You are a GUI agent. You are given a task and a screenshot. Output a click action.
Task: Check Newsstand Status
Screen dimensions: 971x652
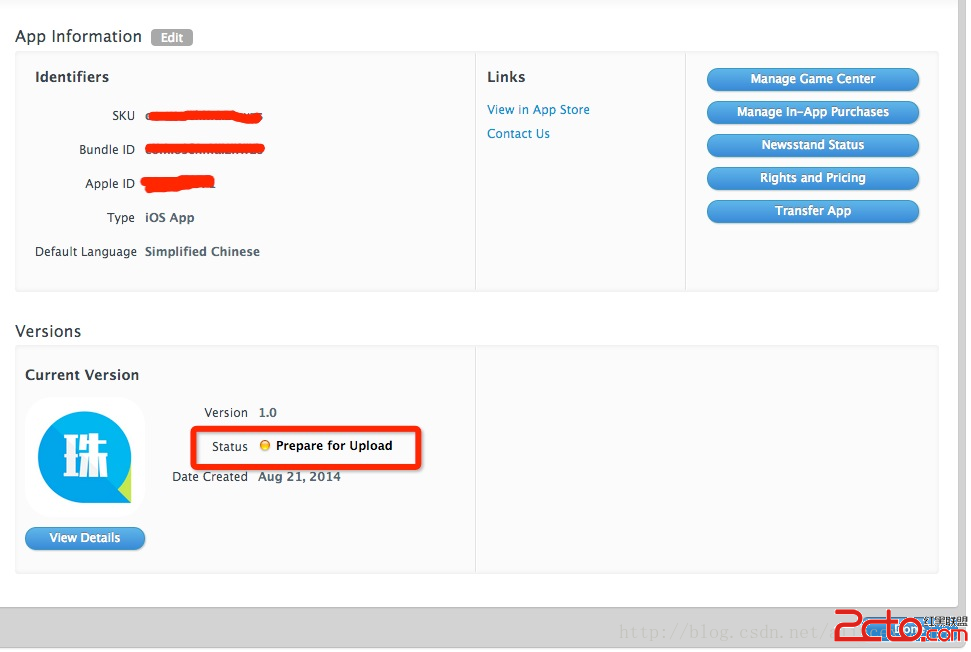tap(812, 145)
